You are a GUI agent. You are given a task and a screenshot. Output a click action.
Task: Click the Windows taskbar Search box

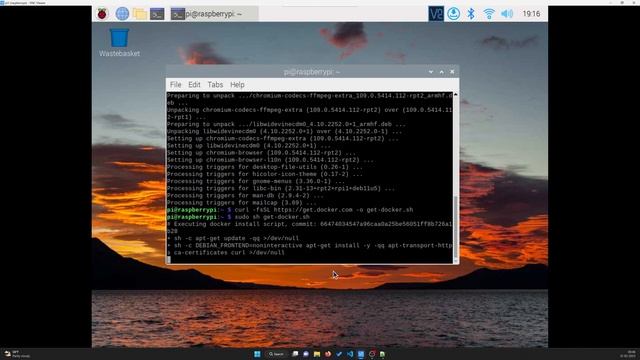[x=276, y=354]
